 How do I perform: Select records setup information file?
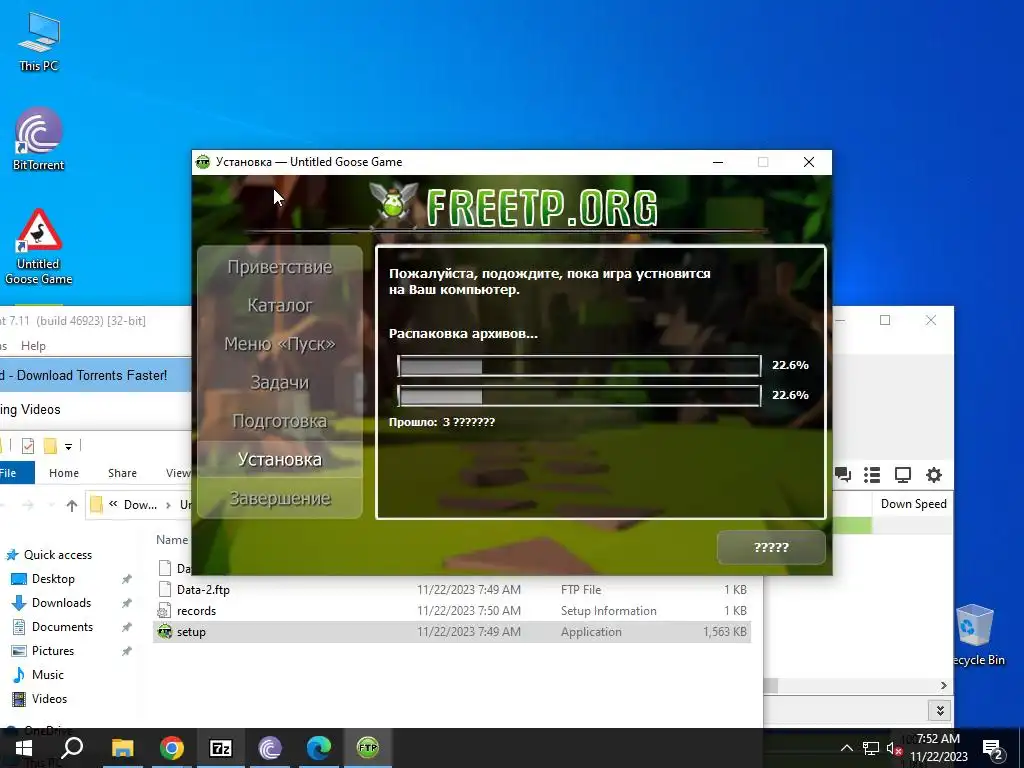pos(452,611)
